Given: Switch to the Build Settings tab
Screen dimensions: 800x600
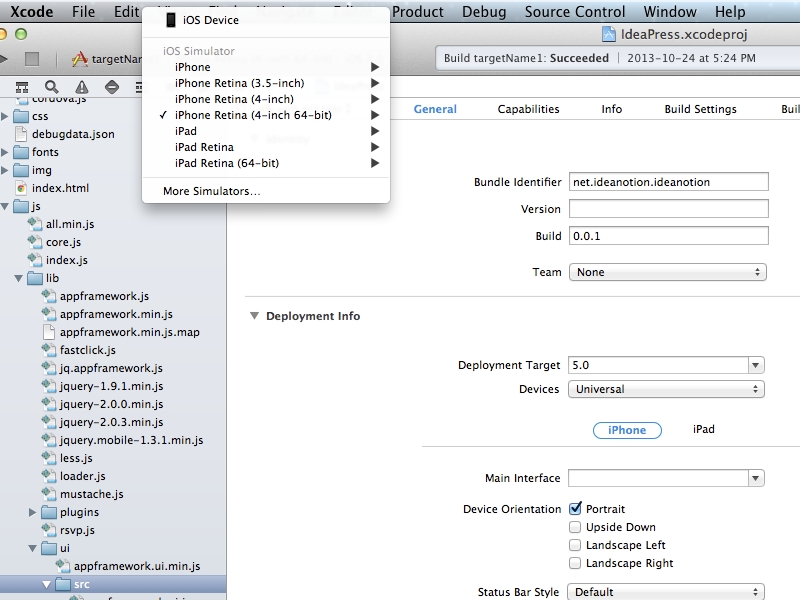Looking at the screenshot, I should pyautogui.click(x=701, y=109).
